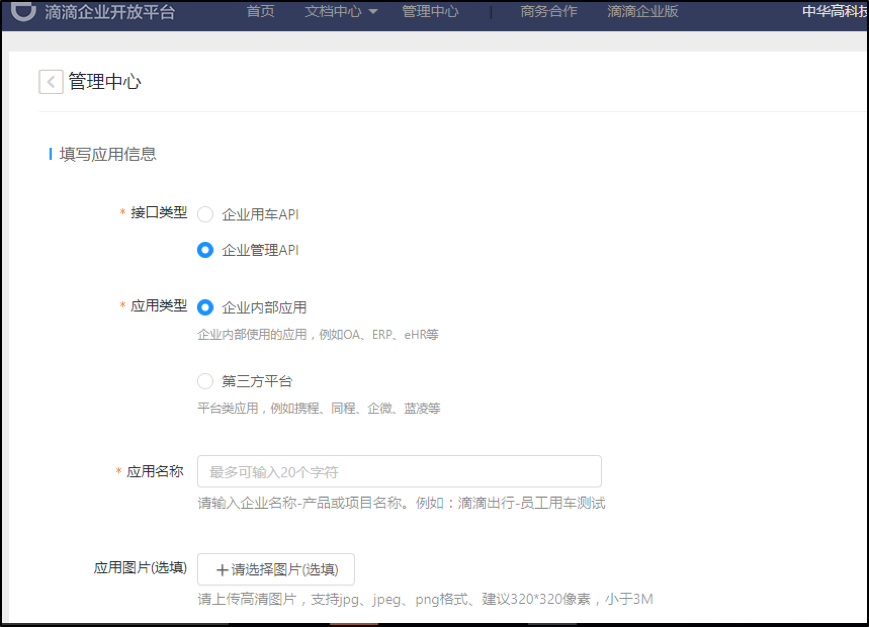Open the 商务合作 menu item

549,11
